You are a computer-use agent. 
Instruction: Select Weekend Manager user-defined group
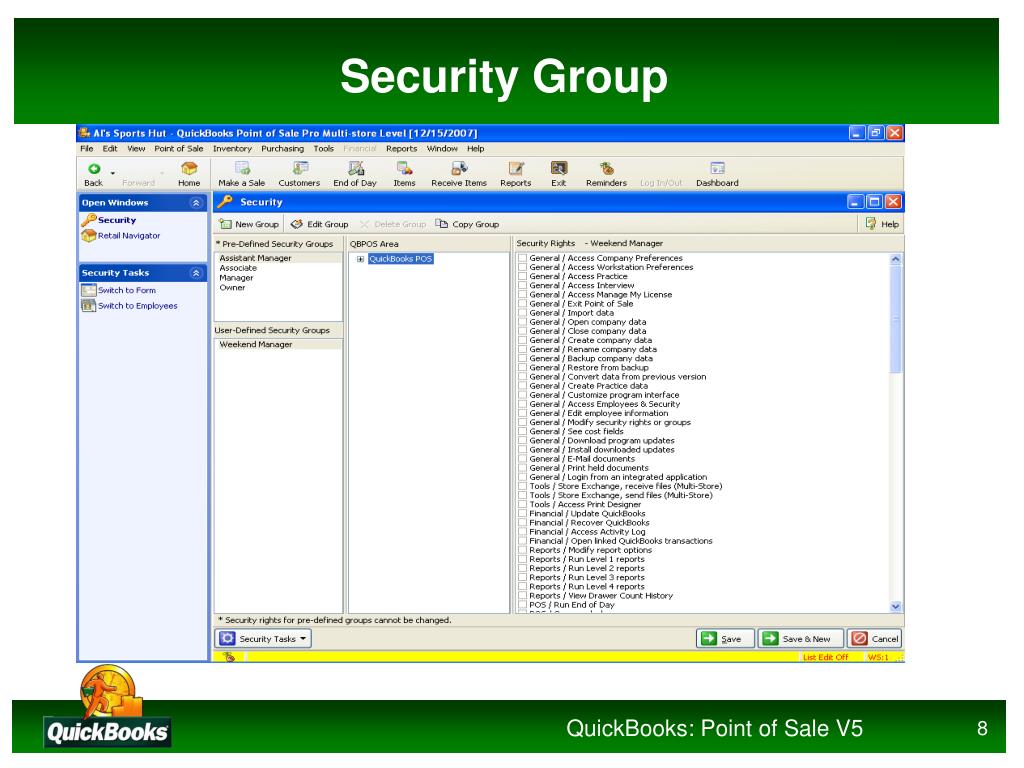tap(278, 344)
